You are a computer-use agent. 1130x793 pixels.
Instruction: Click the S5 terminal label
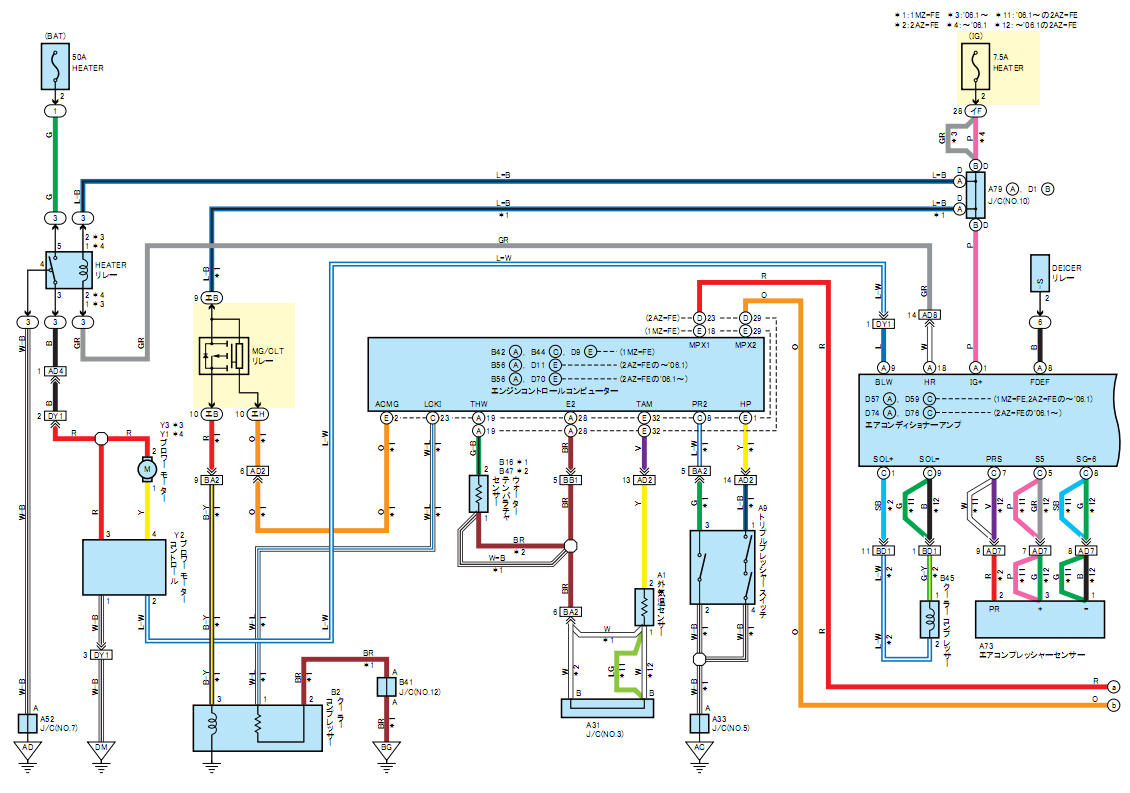click(1039, 458)
